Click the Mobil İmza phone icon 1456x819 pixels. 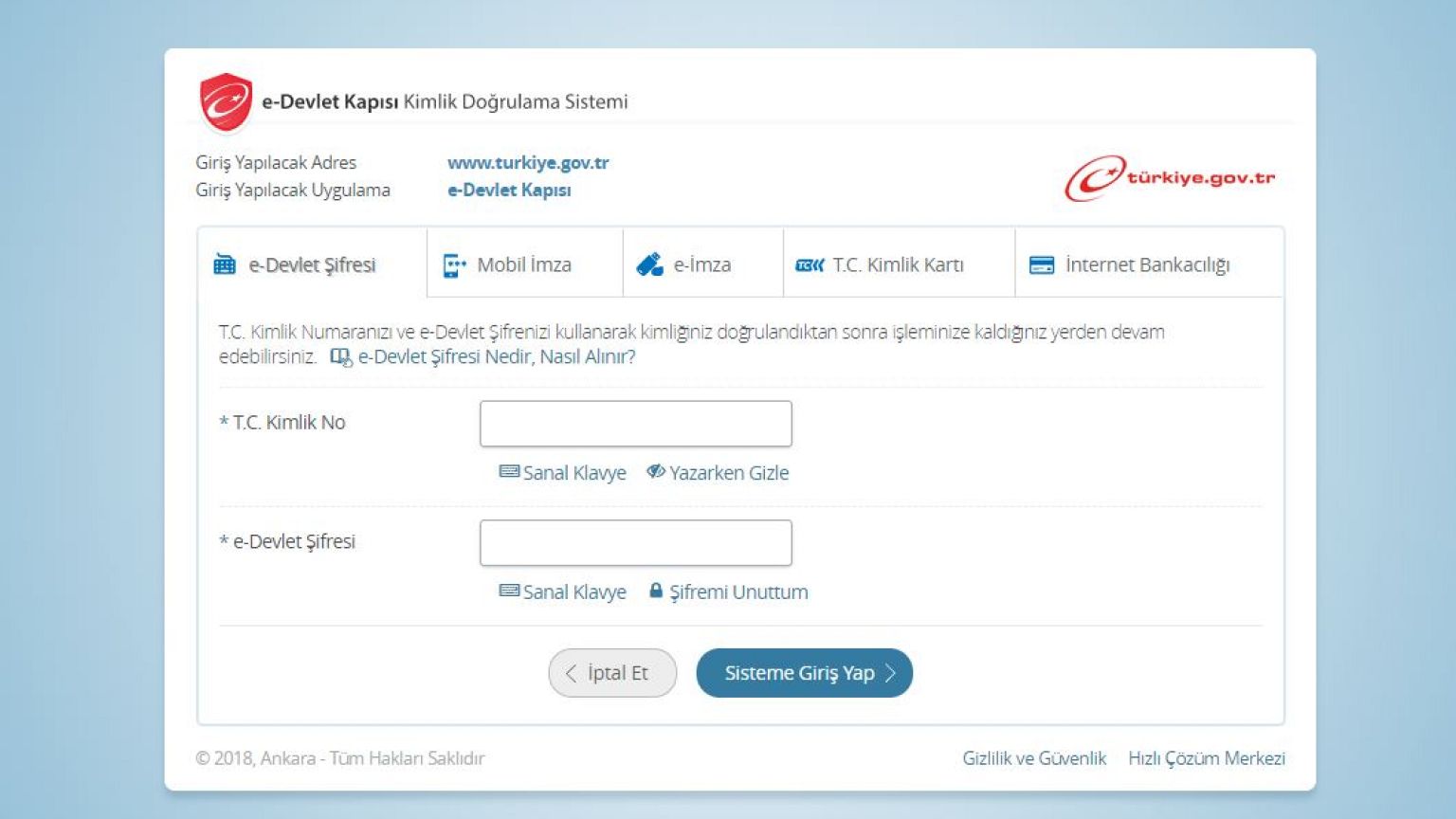pos(454,265)
